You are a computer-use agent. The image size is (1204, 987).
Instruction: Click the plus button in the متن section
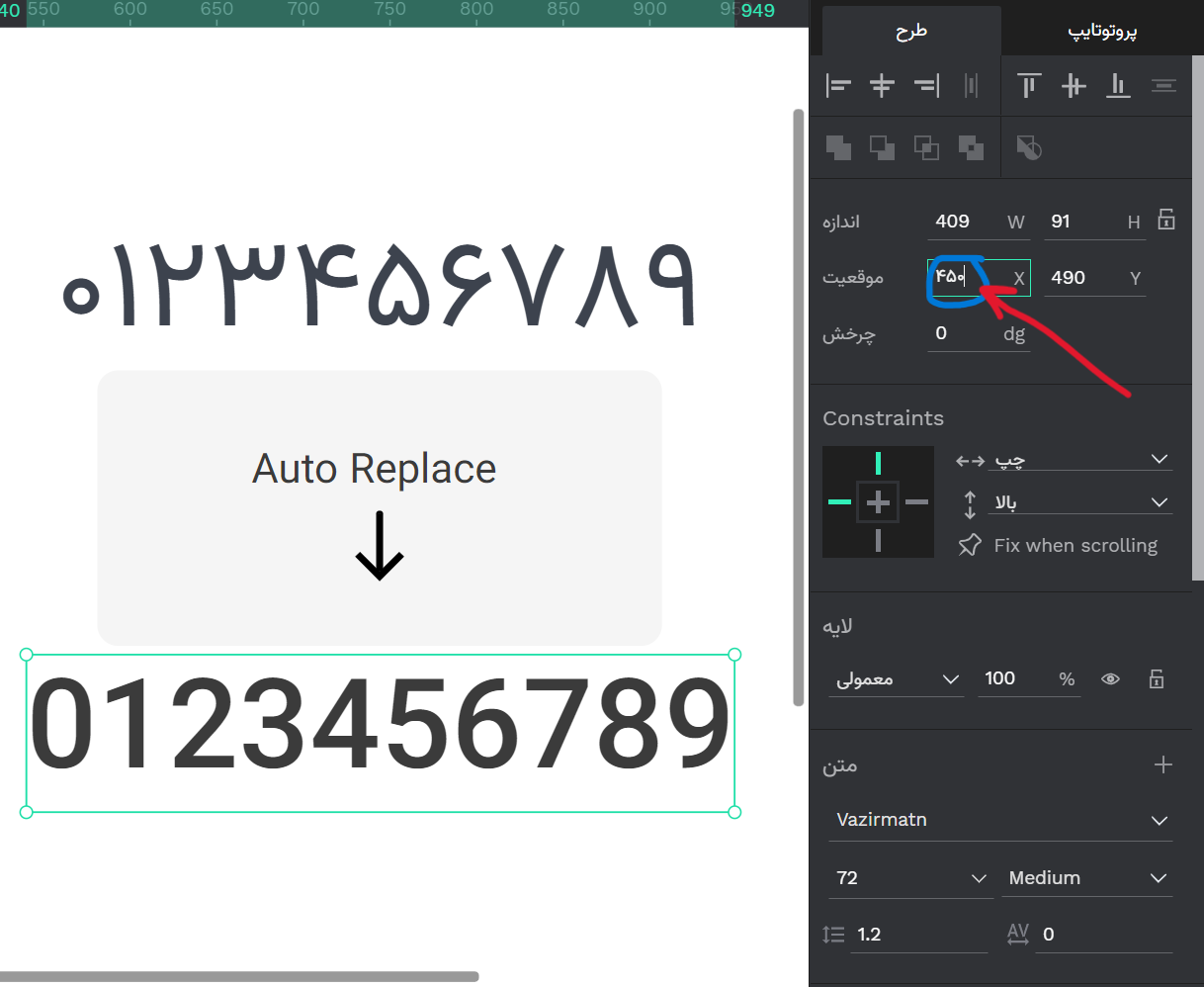tap(1162, 764)
